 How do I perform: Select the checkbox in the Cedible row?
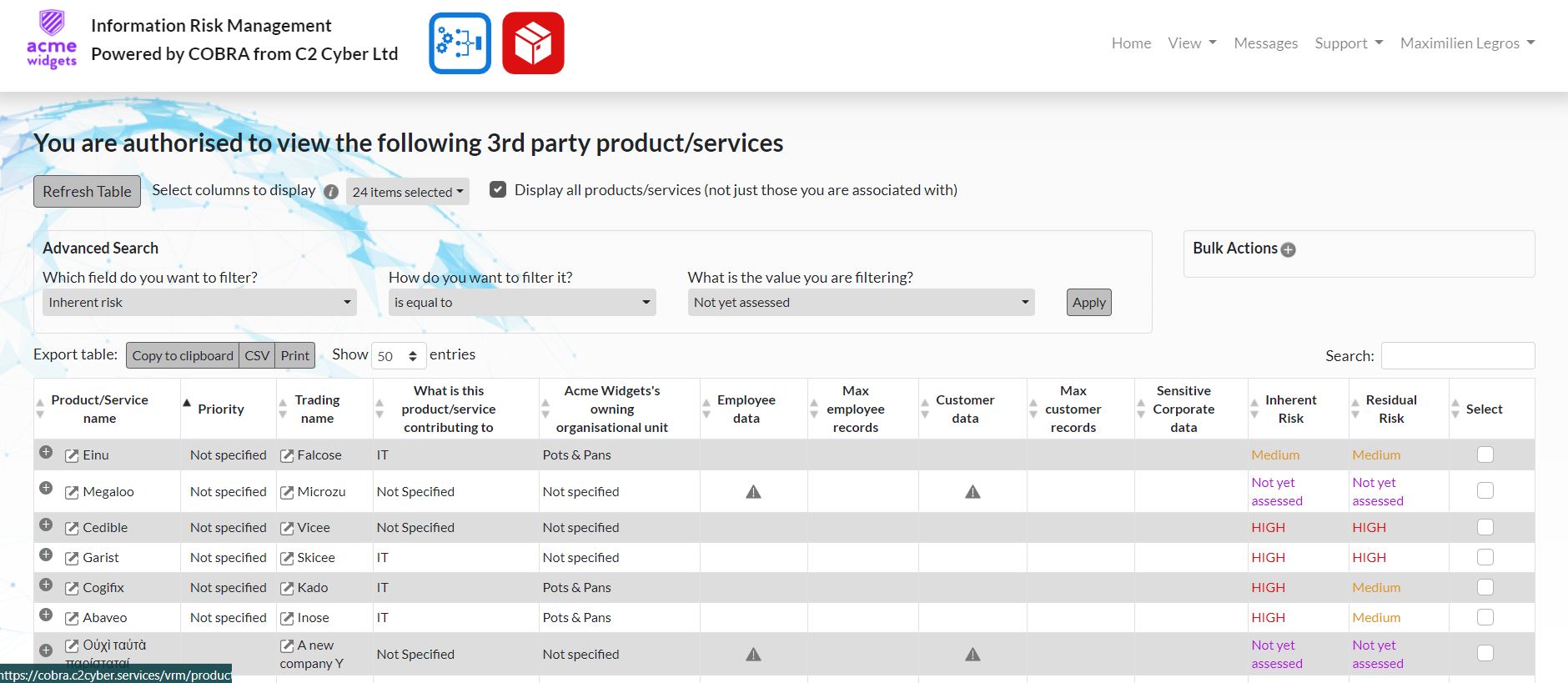[1485, 527]
